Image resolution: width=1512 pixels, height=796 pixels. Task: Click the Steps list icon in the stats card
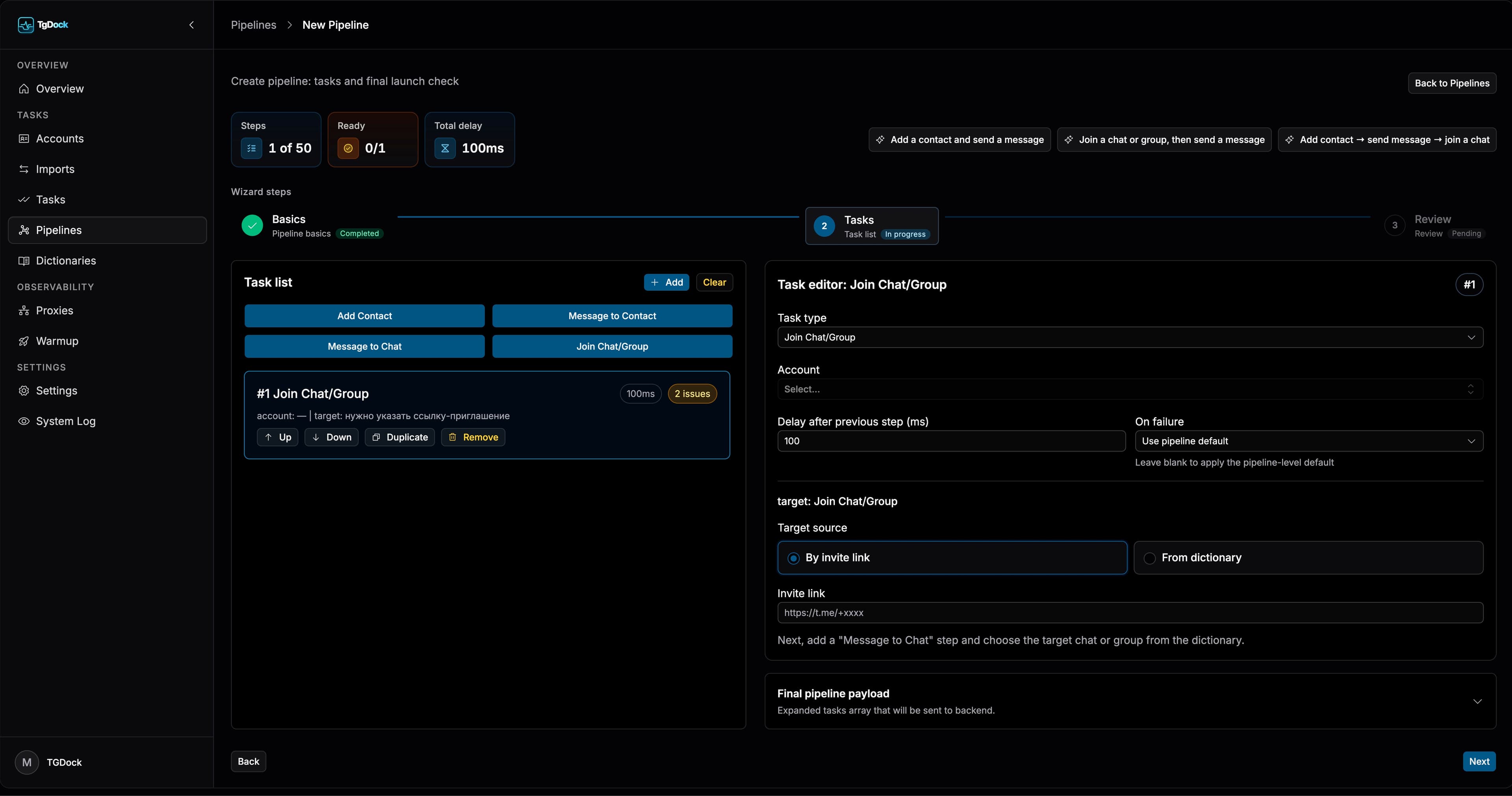pos(251,148)
